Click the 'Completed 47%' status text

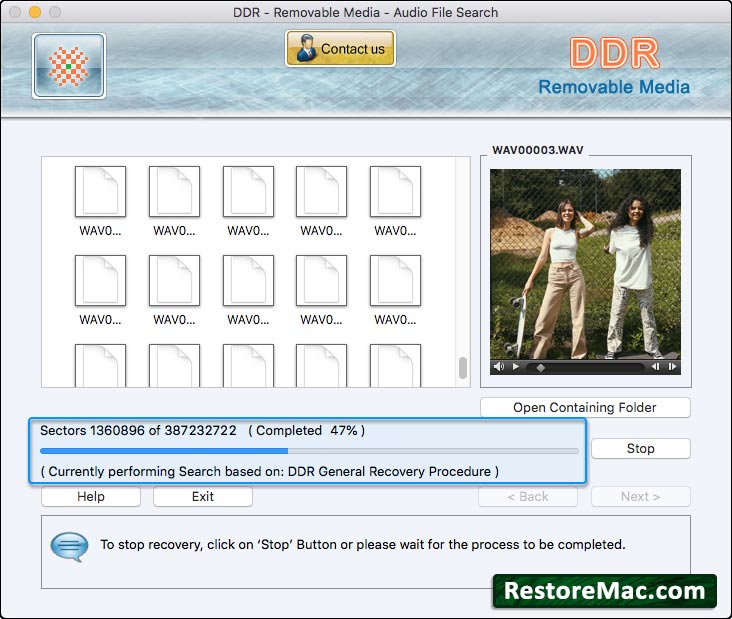307,430
